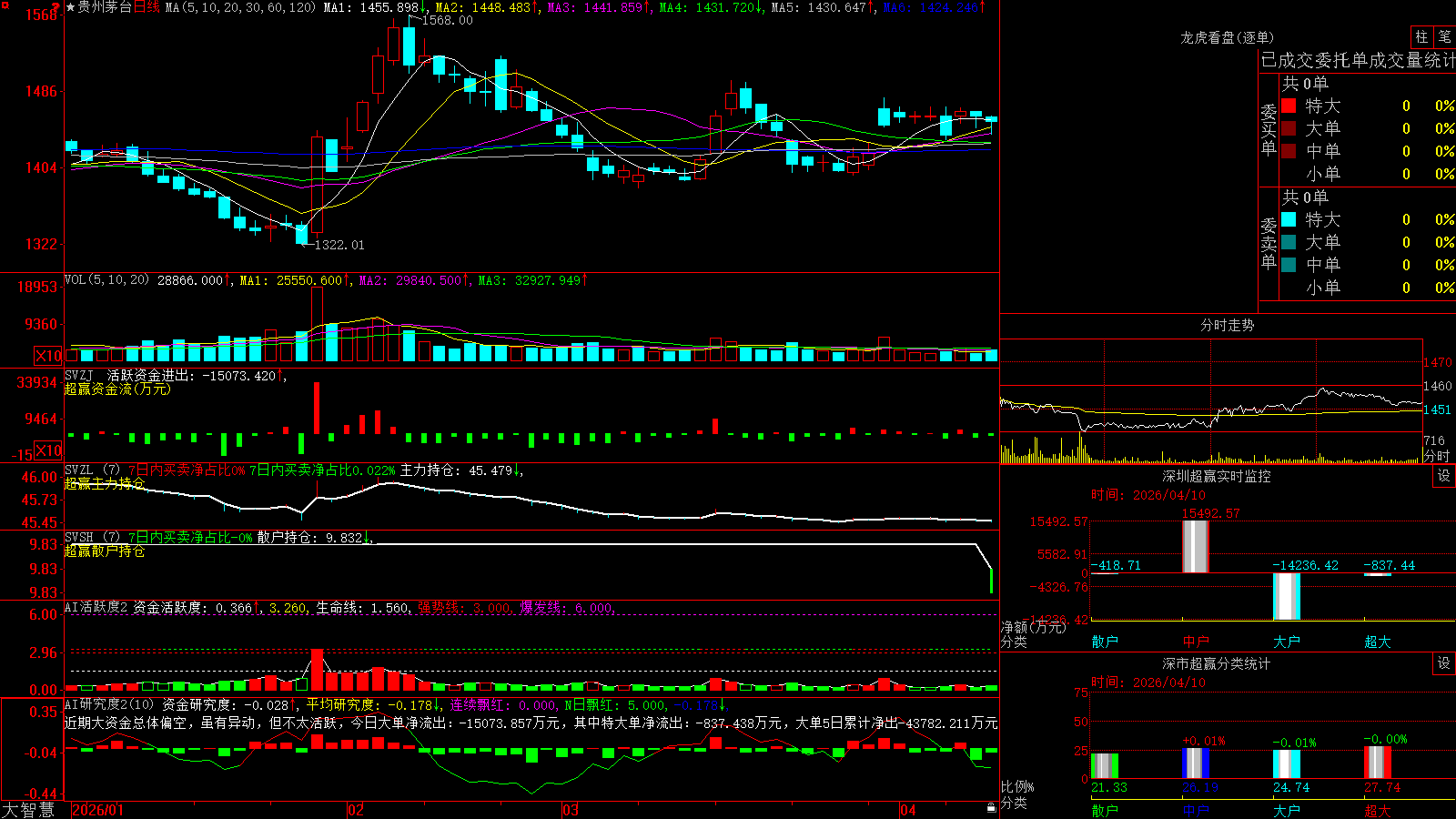1456x819 pixels.
Task: Click the 1451 price label in 分时走势
Action: point(1437,409)
